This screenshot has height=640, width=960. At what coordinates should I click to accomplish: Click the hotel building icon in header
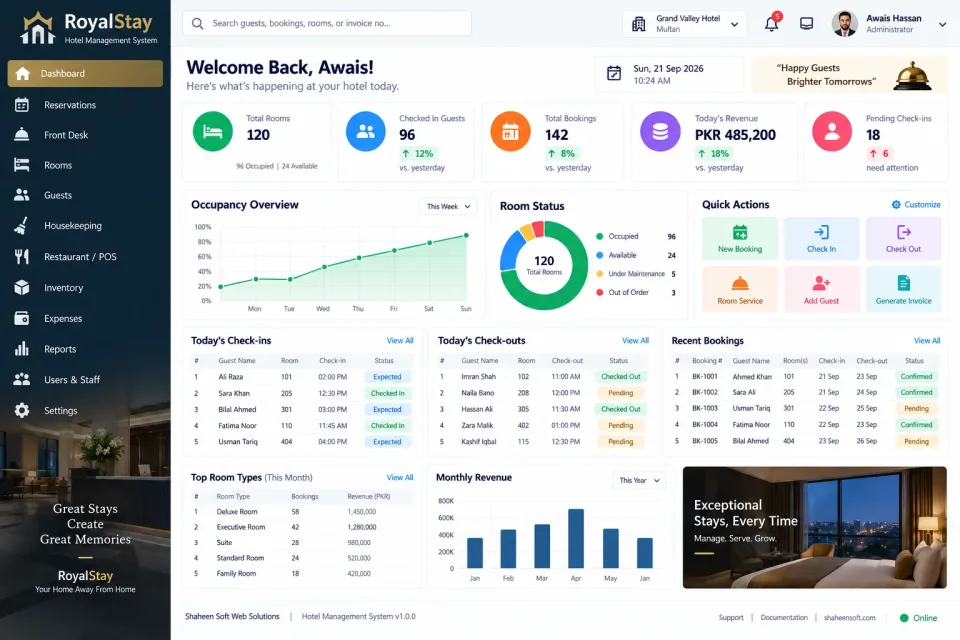[639, 24]
